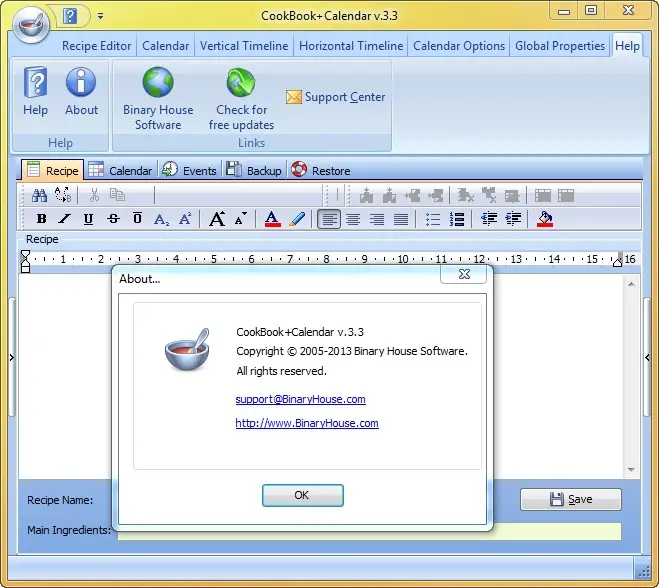Click the Increase indent icon
659x588 pixels.
click(513, 219)
